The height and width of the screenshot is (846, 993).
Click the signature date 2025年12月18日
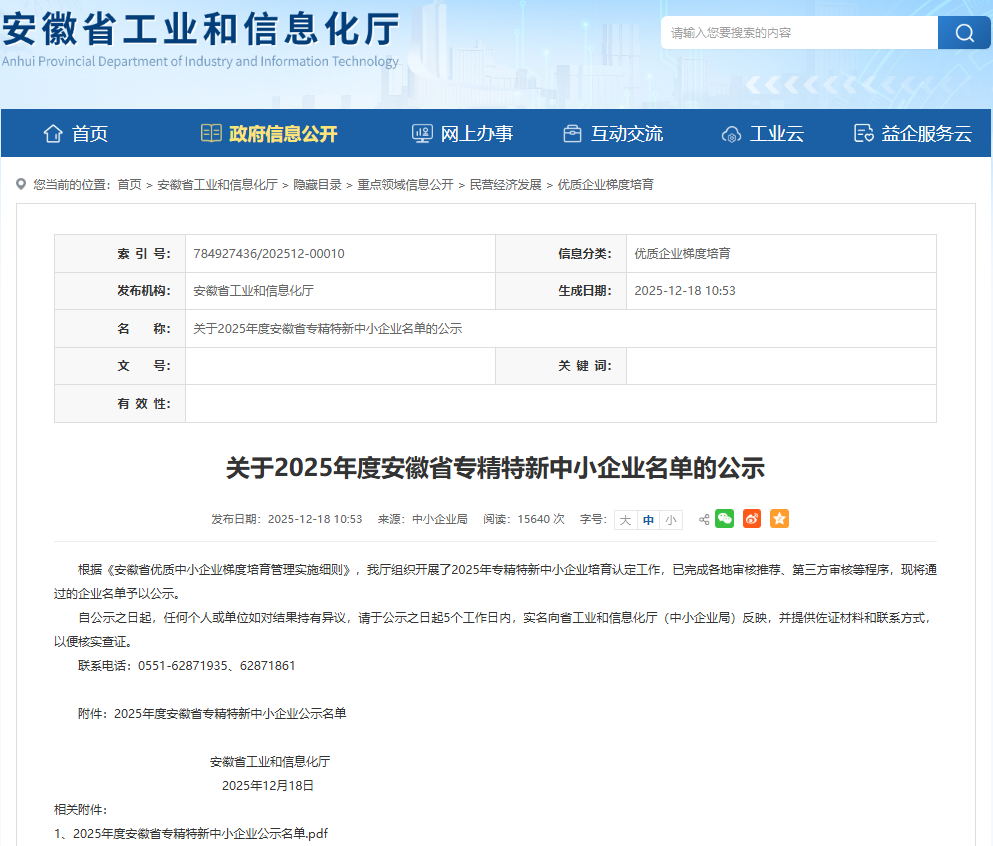268,785
